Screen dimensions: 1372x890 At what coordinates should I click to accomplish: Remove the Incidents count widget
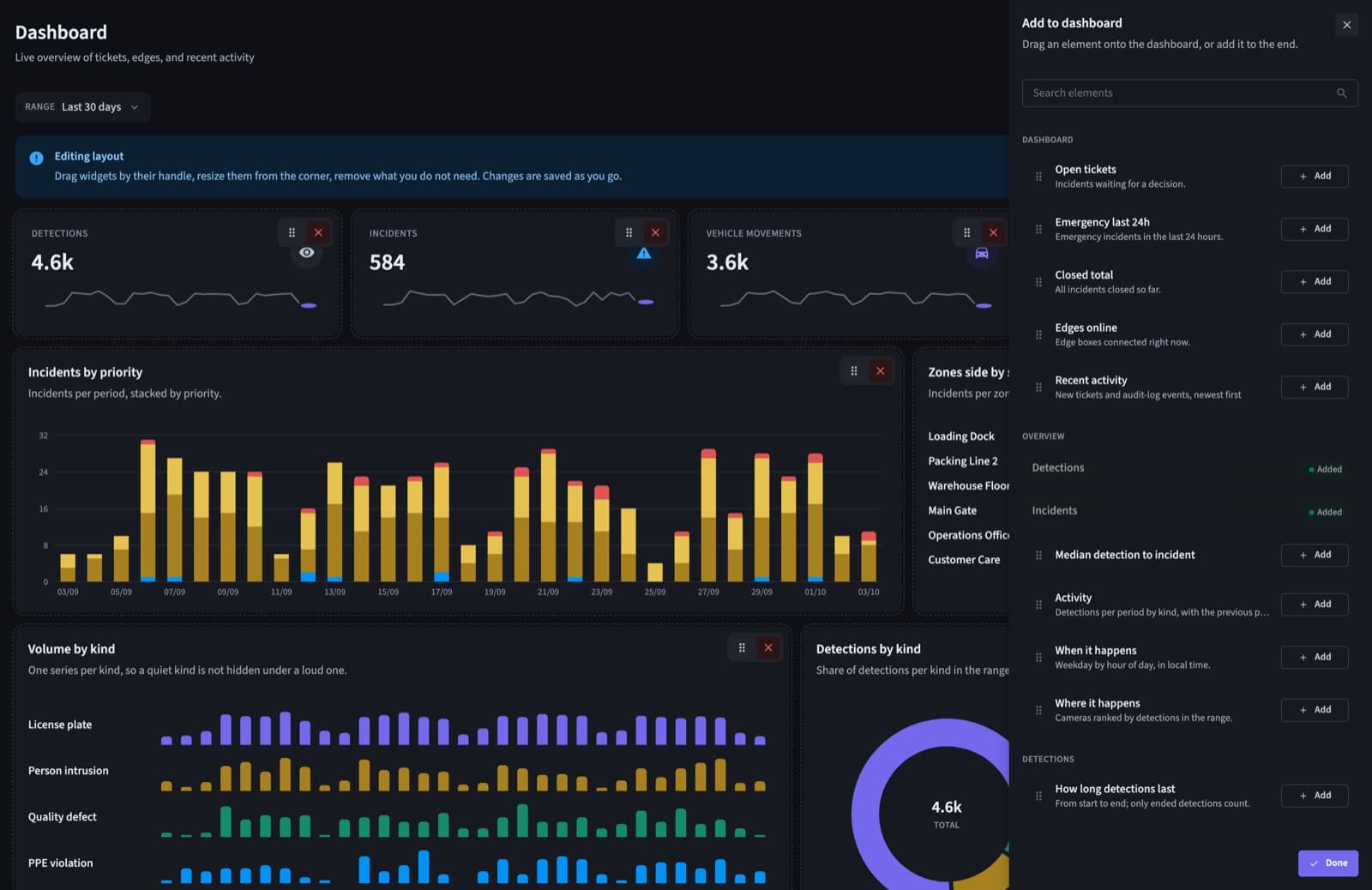tap(655, 232)
